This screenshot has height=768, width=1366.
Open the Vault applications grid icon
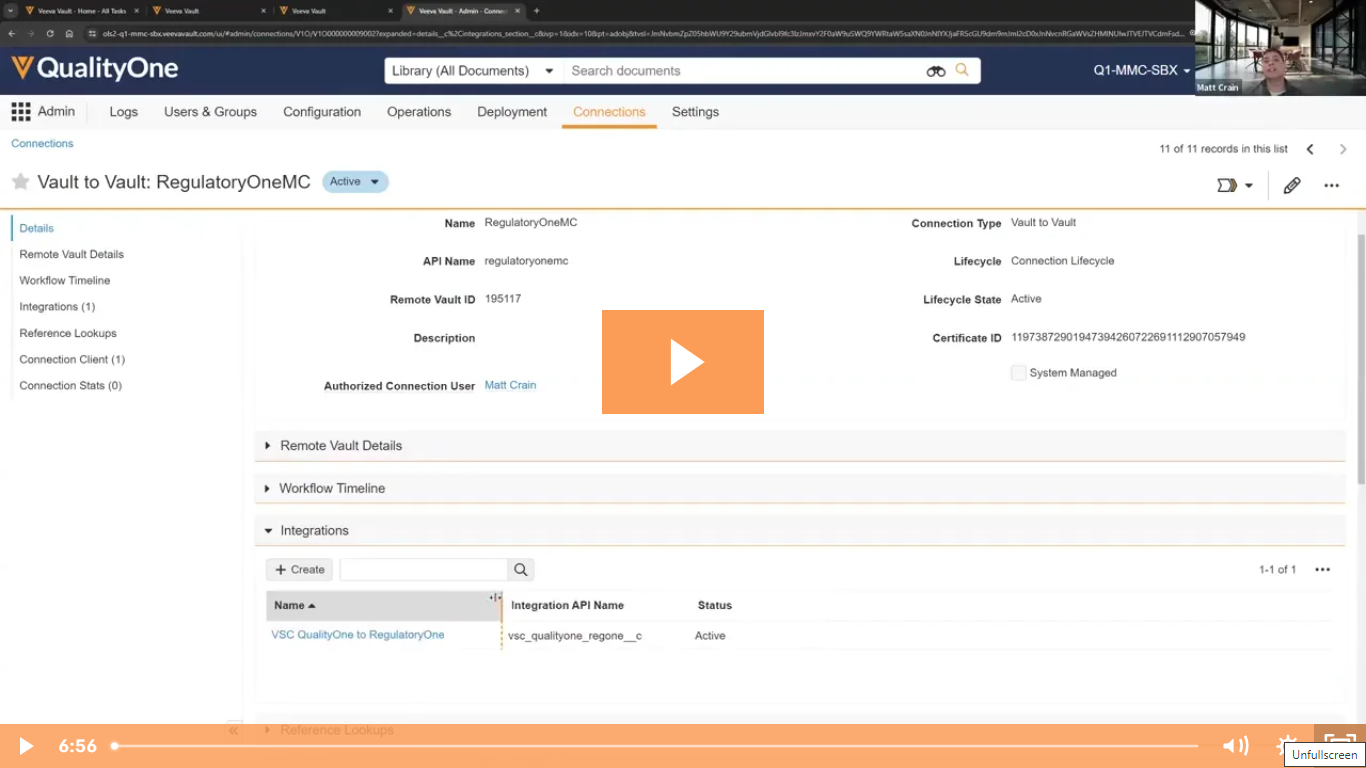click(20, 111)
